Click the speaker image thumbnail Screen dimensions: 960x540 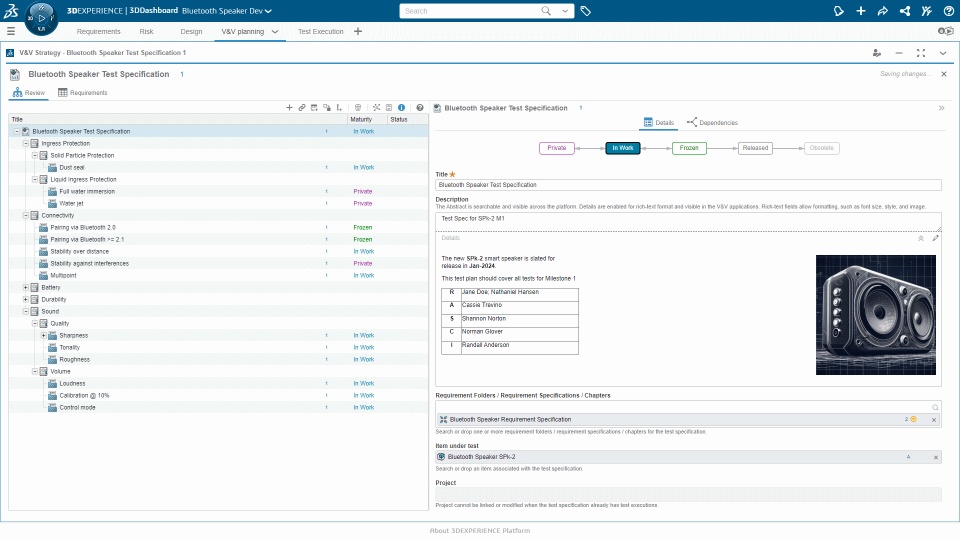click(x=876, y=315)
